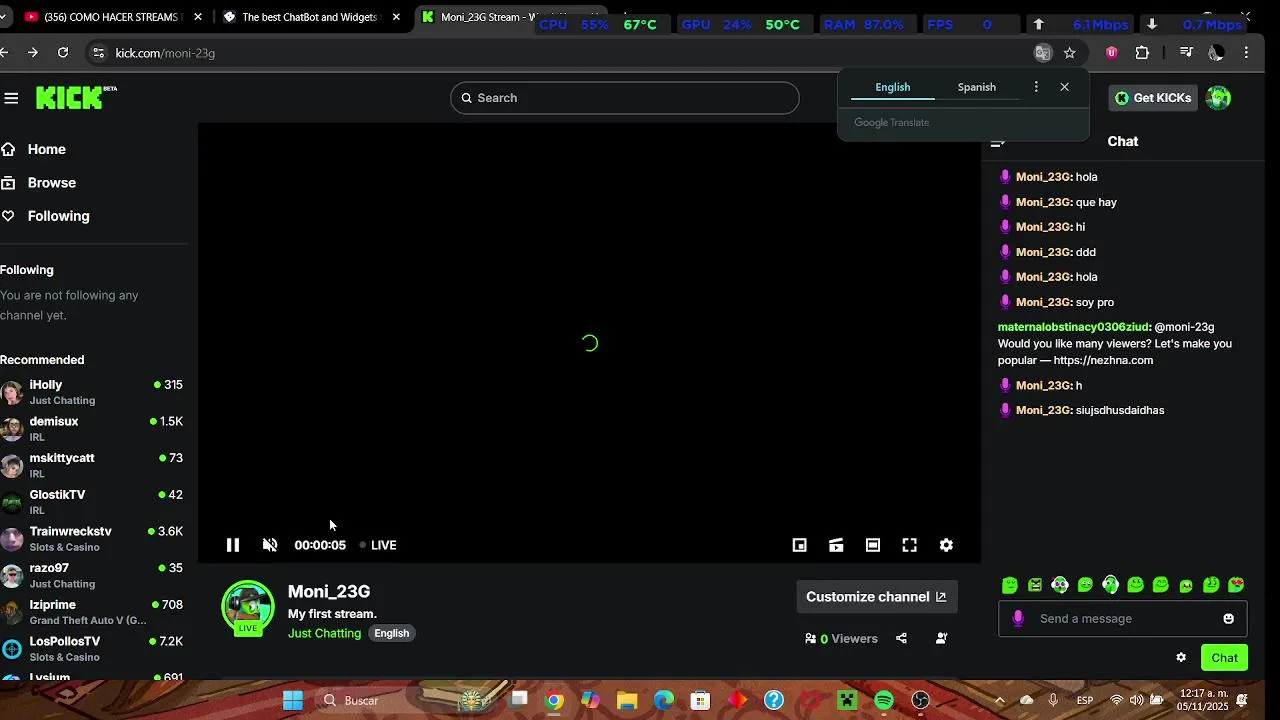Click Moni_23G channel avatar

pyautogui.click(x=248, y=607)
